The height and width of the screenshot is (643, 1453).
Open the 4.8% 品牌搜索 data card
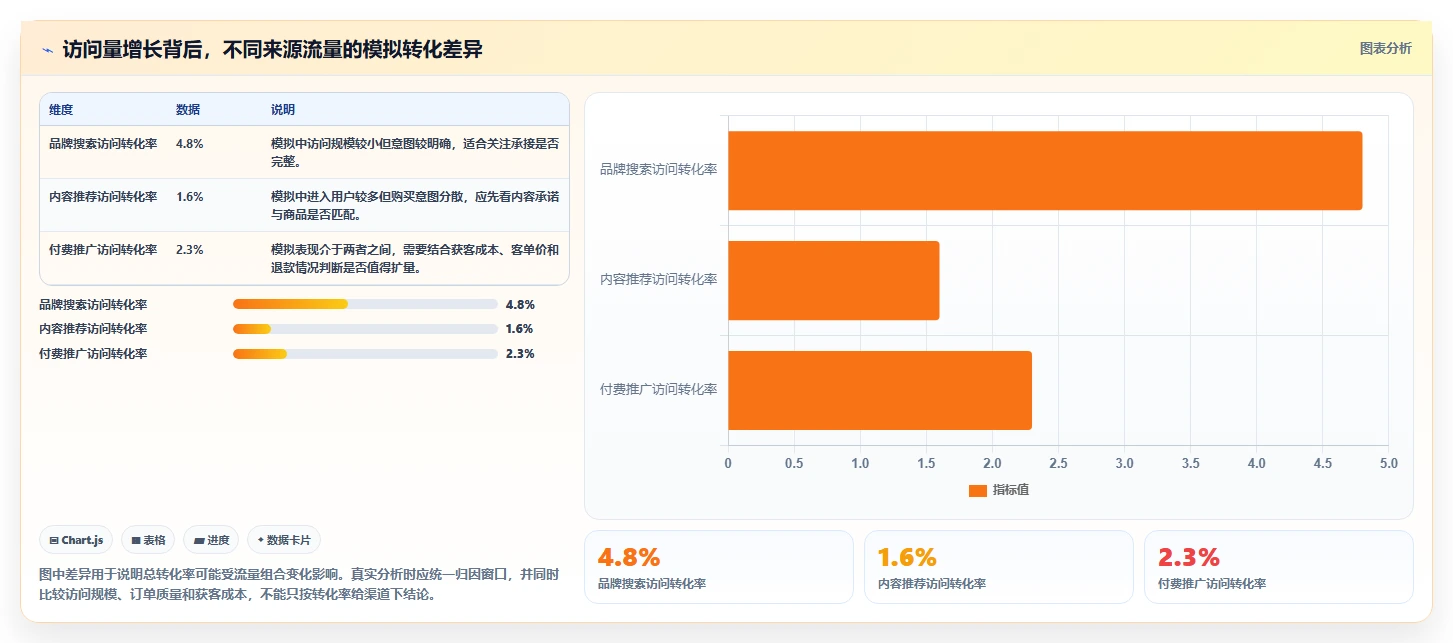(719, 567)
